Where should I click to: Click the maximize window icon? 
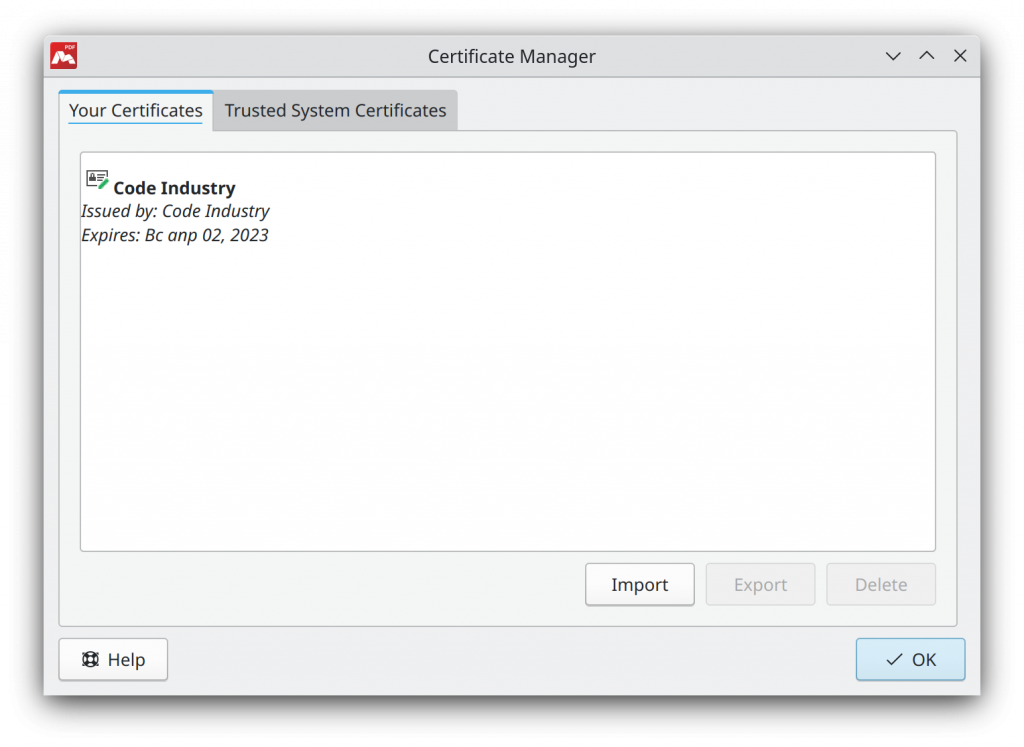coord(926,56)
